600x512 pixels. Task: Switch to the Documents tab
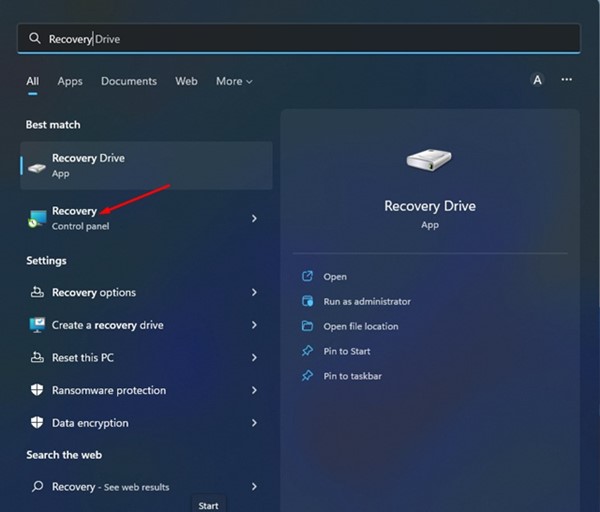point(129,81)
